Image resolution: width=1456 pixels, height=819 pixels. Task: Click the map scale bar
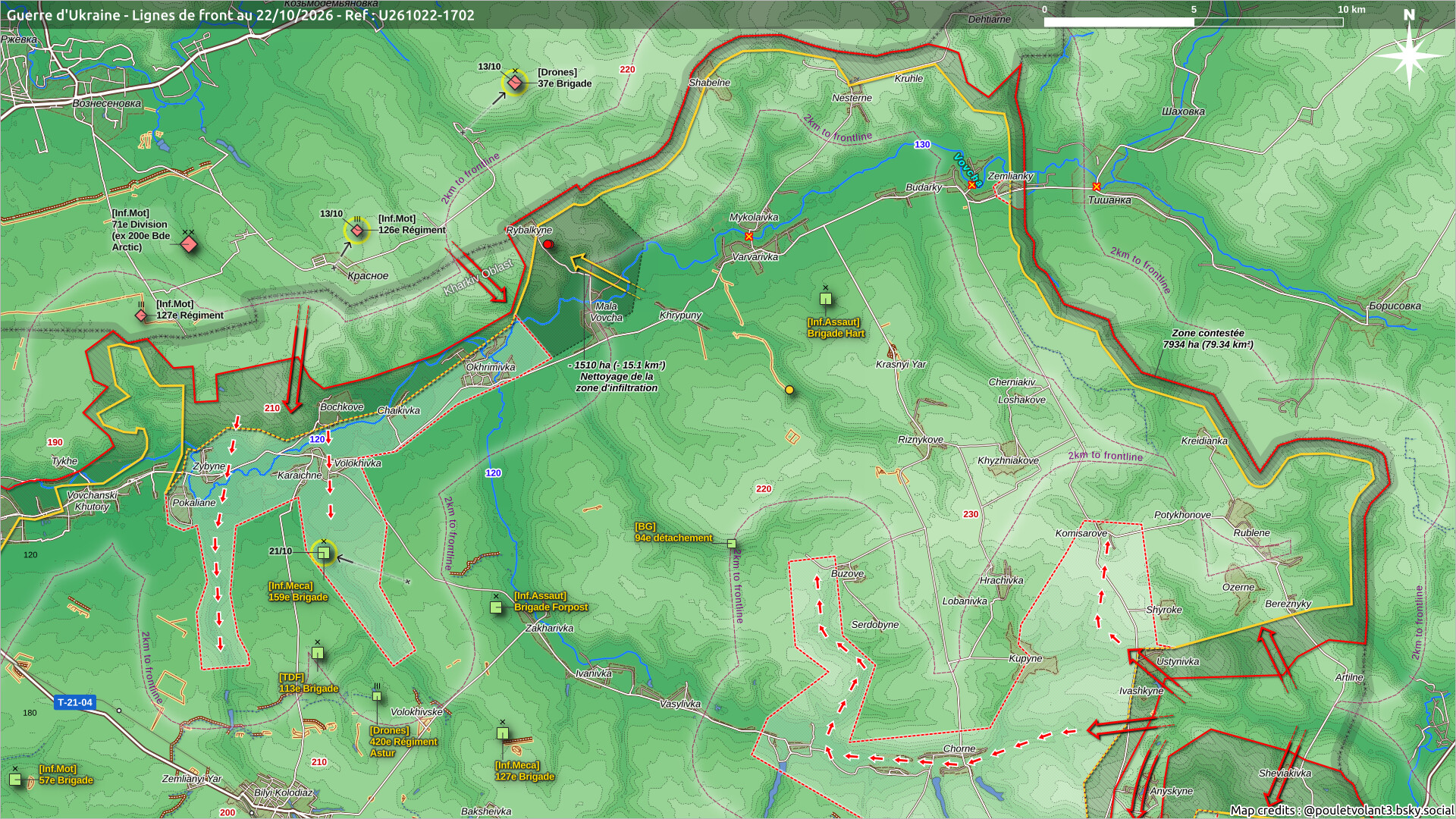(1194, 22)
